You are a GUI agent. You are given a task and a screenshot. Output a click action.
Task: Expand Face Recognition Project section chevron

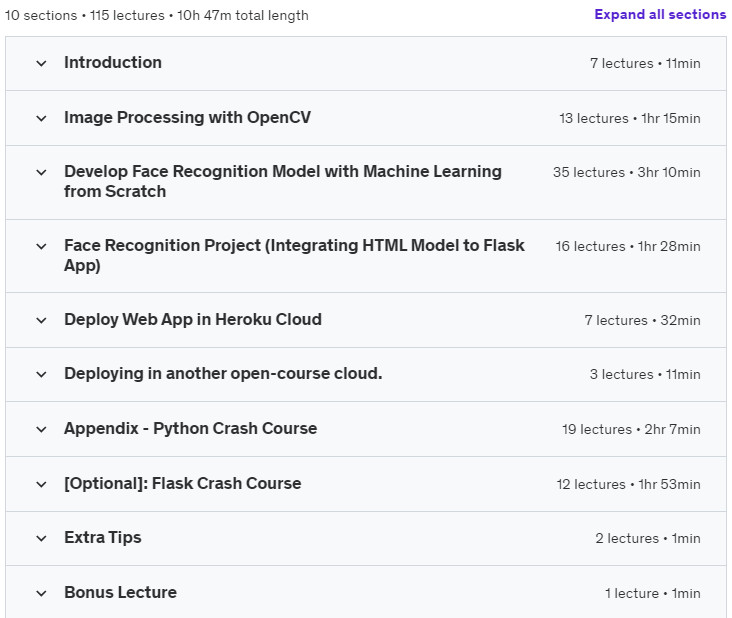tap(42, 246)
